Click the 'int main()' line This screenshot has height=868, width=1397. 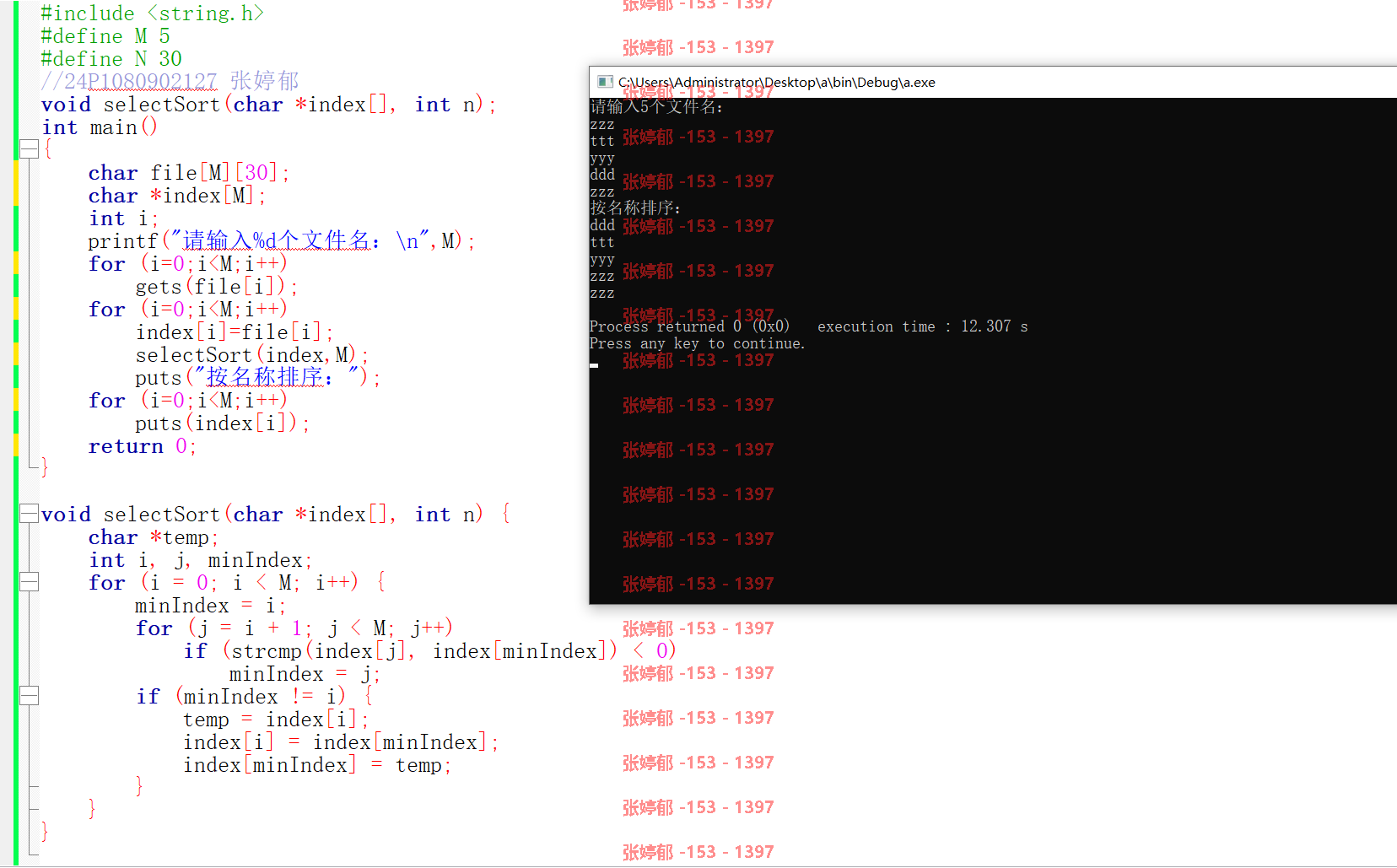100,127
